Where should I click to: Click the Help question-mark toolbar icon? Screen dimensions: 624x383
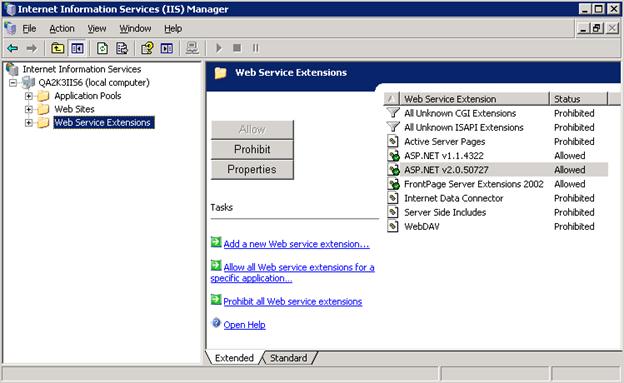click(147, 49)
